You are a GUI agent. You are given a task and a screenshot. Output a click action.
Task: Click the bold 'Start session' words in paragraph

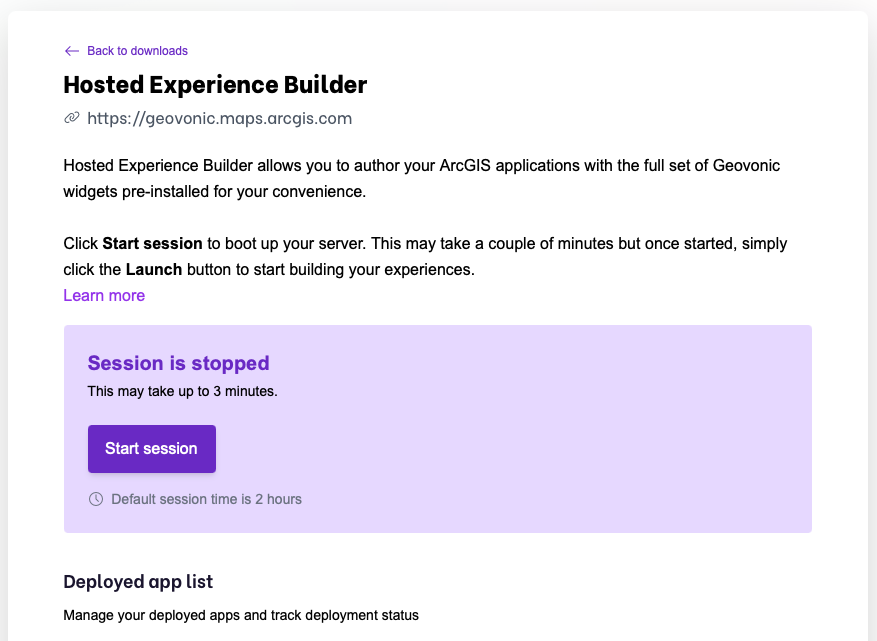[152, 244]
